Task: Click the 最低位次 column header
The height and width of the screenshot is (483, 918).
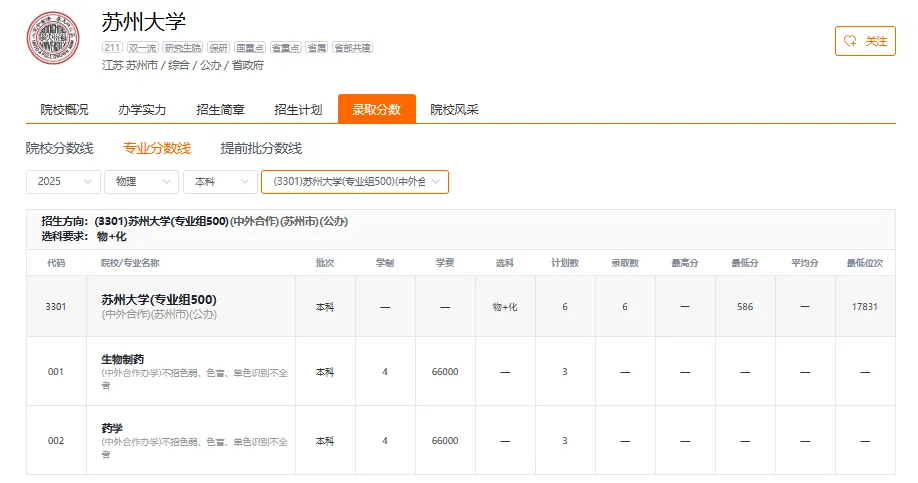Action: [x=865, y=263]
